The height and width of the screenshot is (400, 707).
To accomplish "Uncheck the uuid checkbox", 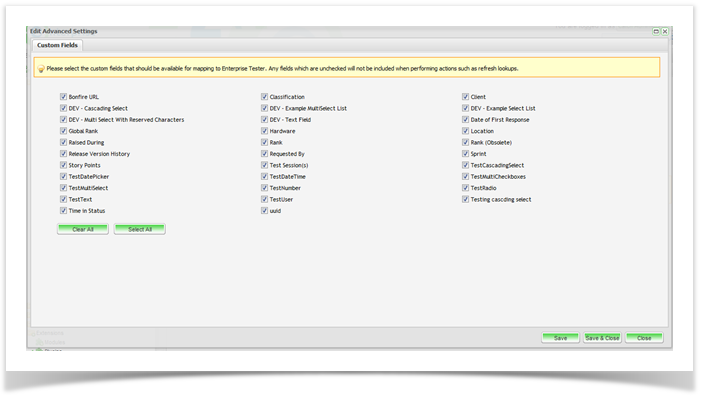I will click(x=264, y=211).
